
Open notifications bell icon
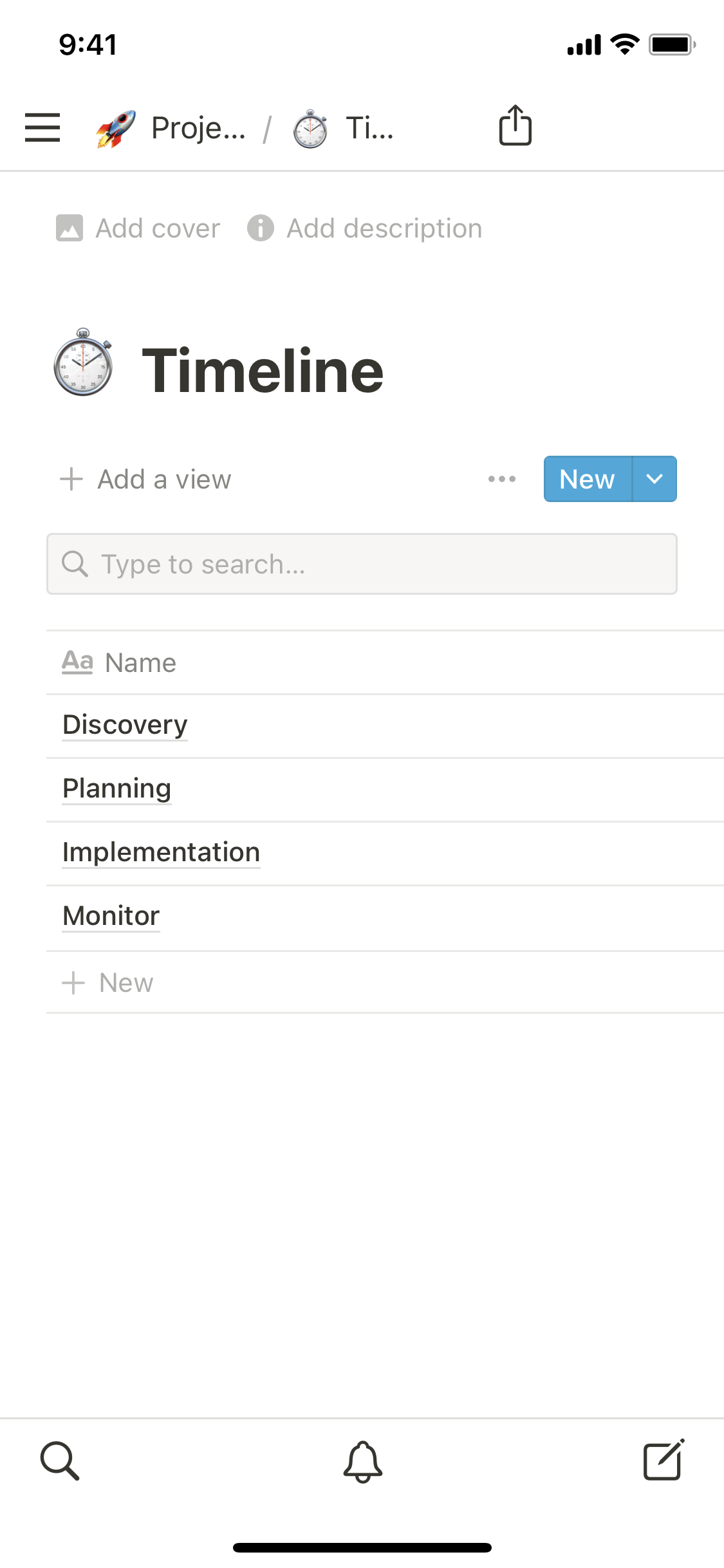tap(362, 1461)
